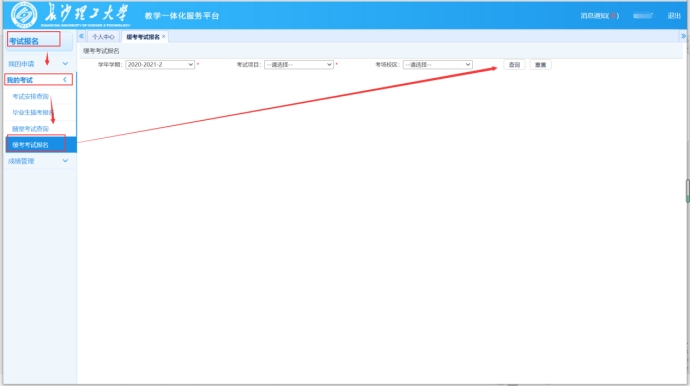Collapse the 我的考试 section chevron
This screenshot has height=386, width=691.
[x=65, y=80]
